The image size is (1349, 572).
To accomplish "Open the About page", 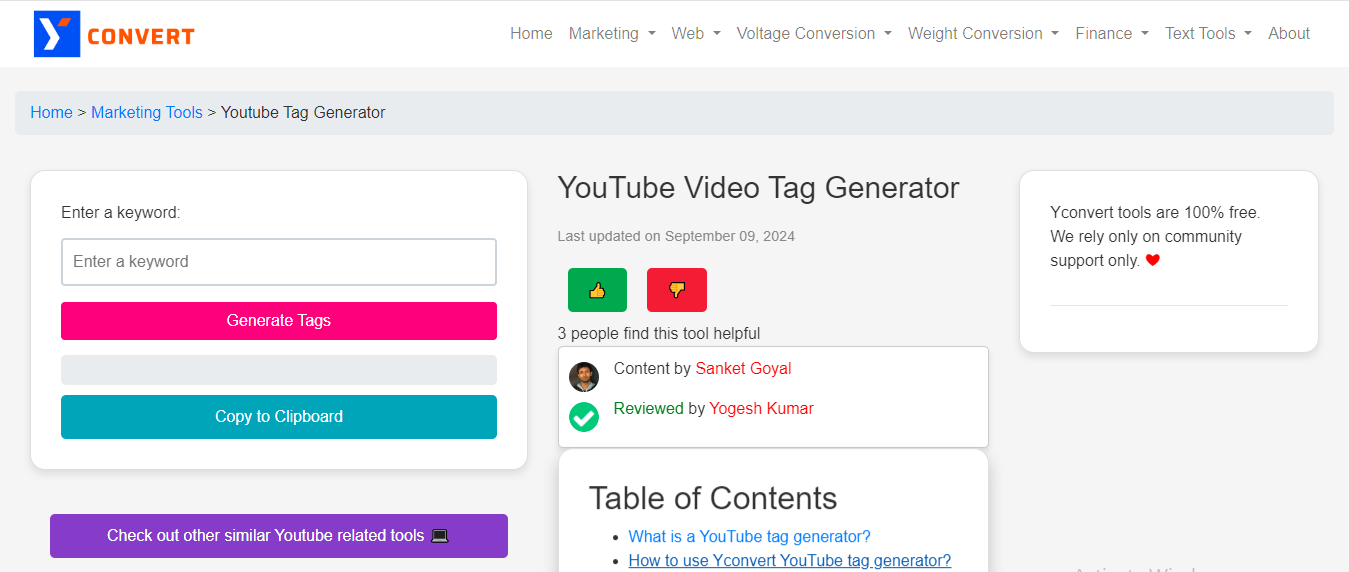I will tap(1289, 33).
